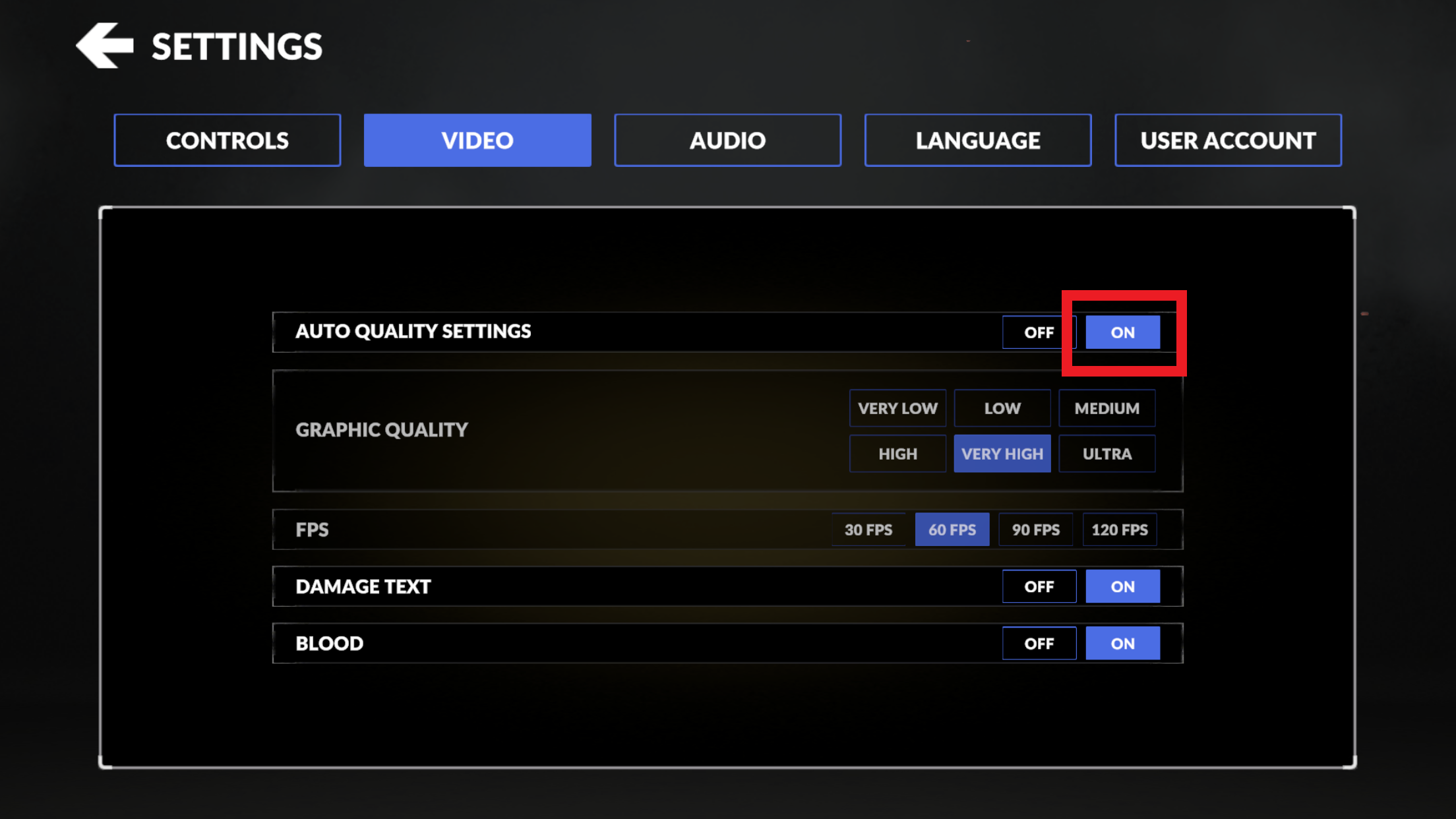Set graphic quality to Very Low

pyautogui.click(x=897, y=408)
